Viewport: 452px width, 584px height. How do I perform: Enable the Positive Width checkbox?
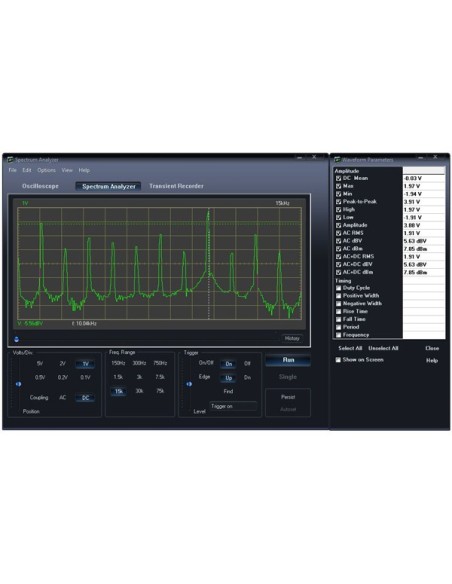click(x=338, y=296)
